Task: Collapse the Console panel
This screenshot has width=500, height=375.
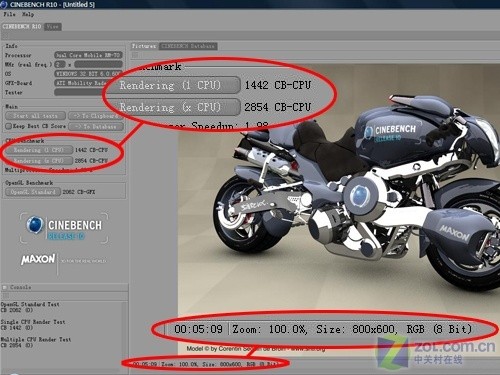Action: pos(5,287)
